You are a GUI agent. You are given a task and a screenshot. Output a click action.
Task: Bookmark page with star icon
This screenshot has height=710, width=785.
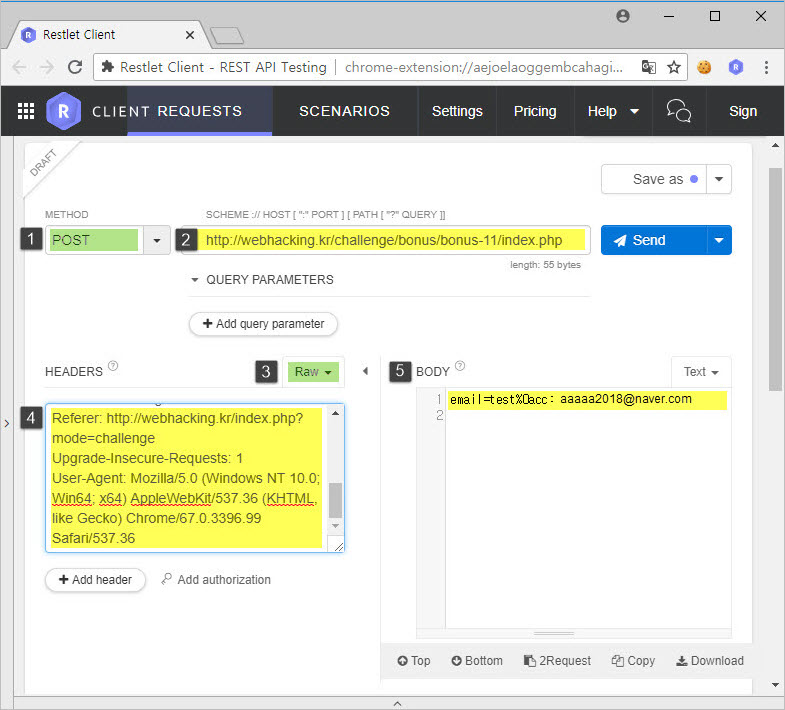(675, 67)
